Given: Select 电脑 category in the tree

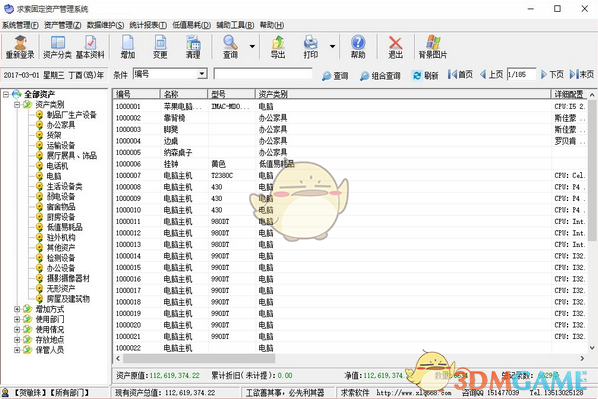Looking at the screenshot, I should (x=54, y=176).
